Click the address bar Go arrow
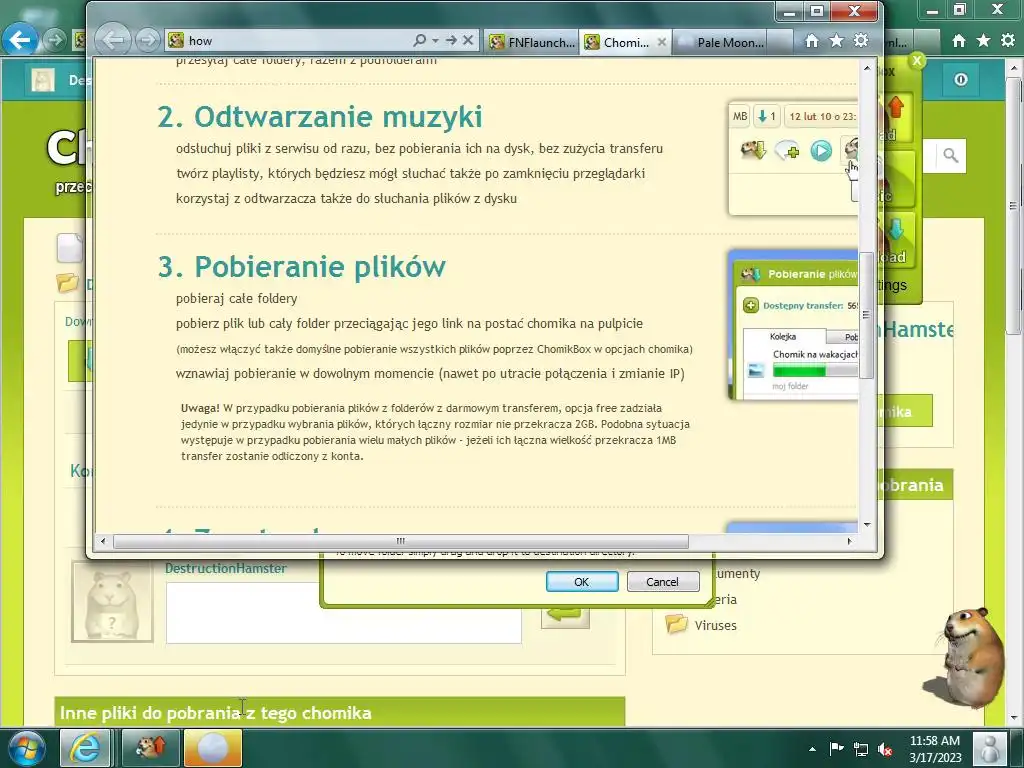Viewport: 1024px width, 768px height. [451, 40]
